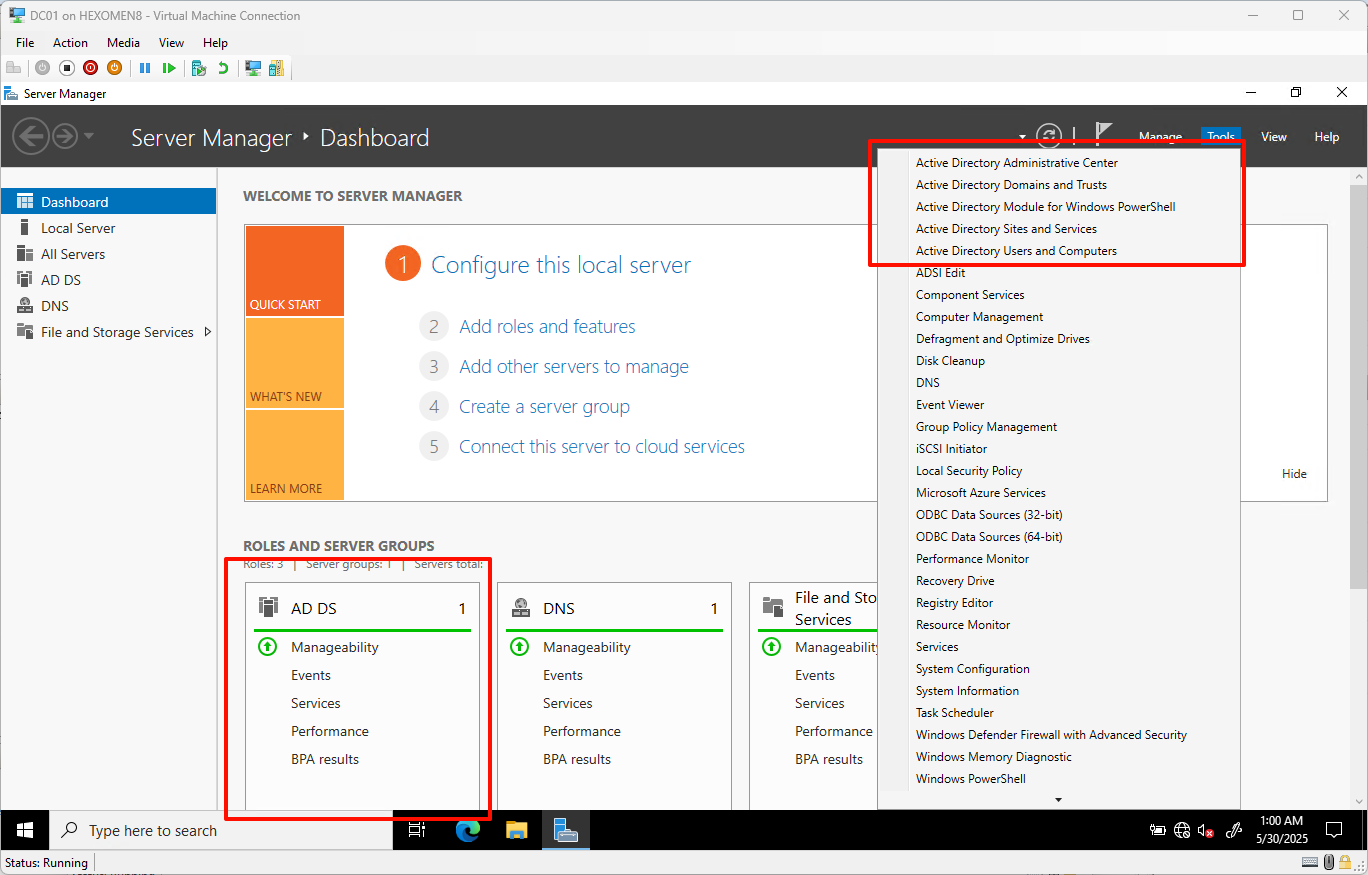This screenshot has width=1368, height=875.
Task: Click the power plug icon in the system tray
Action: tap(1158, 830)
